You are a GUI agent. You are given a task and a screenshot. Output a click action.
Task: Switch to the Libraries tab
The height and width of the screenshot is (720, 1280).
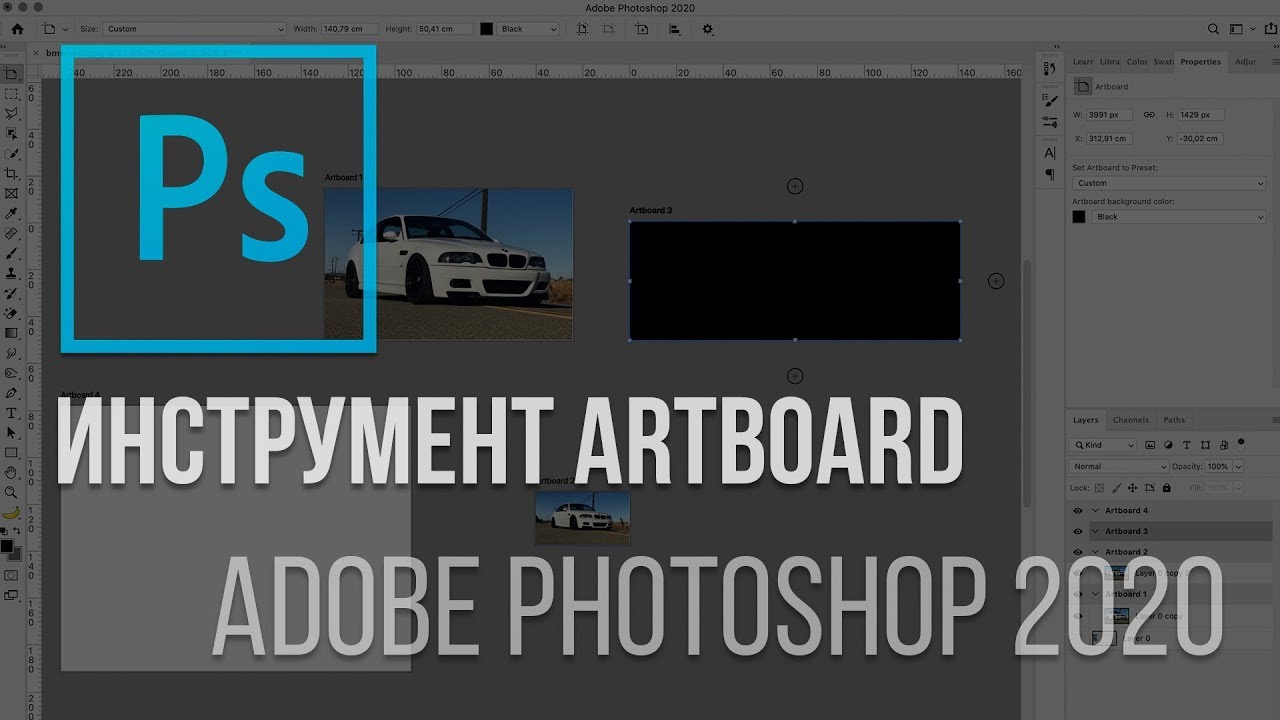[x=1110, y=62]
